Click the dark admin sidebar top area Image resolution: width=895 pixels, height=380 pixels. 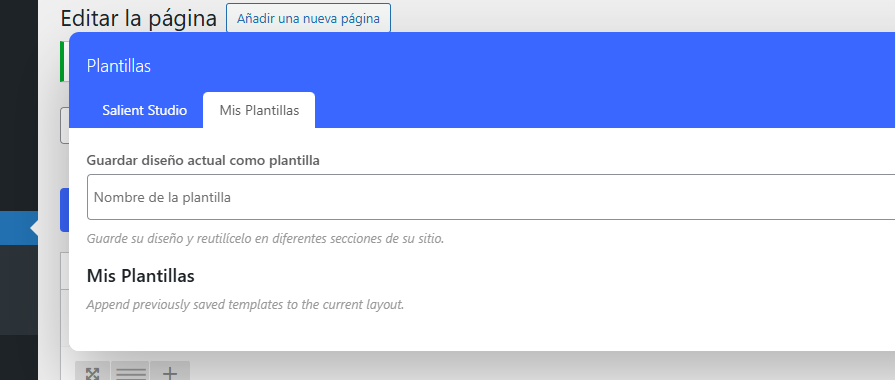click(19, 106)
